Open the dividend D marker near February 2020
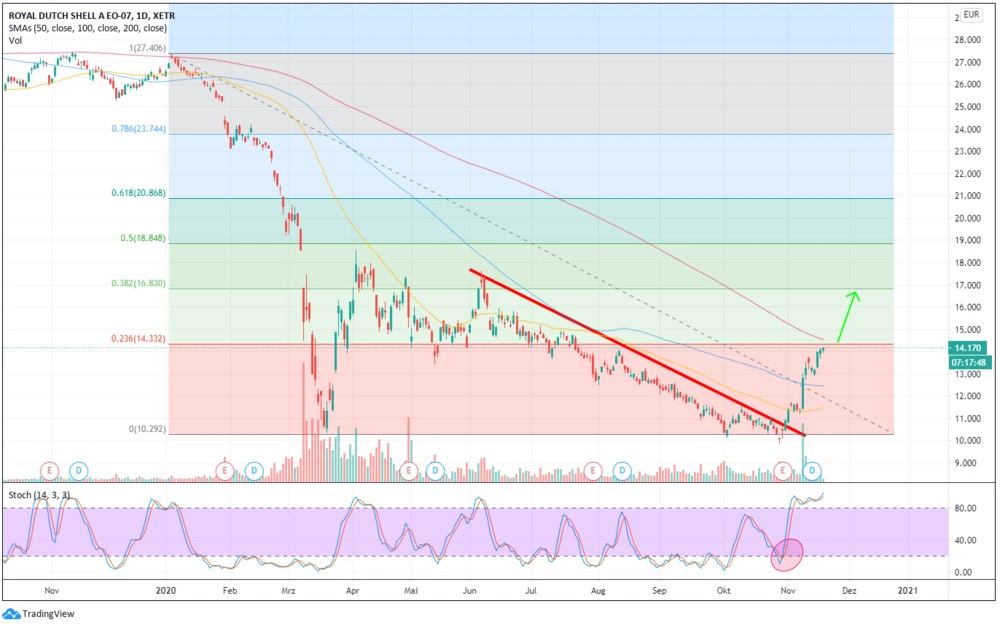 pyautogui.click(x=254, y=471)
